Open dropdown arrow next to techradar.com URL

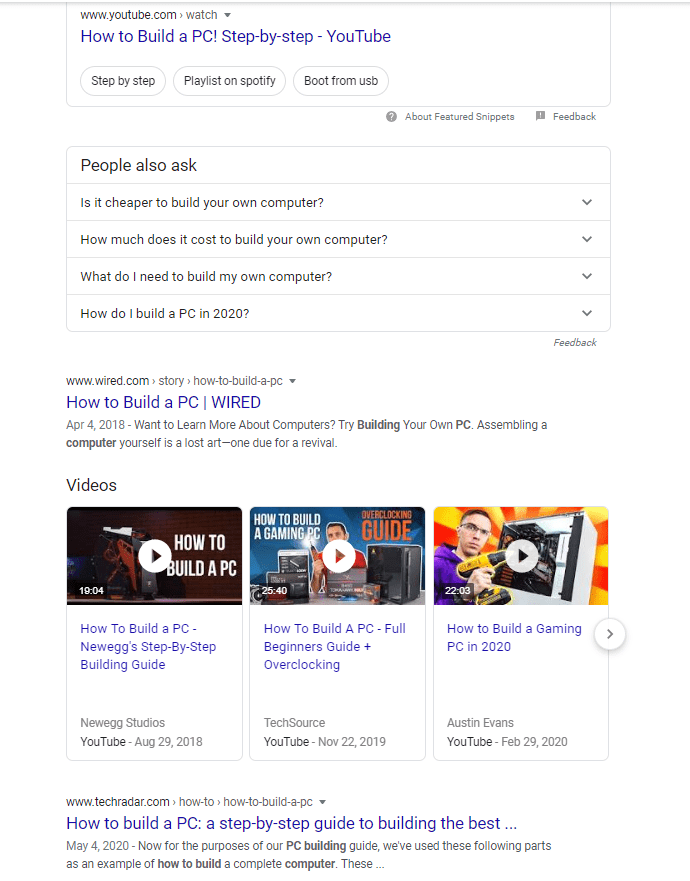(x=323, y=802)
